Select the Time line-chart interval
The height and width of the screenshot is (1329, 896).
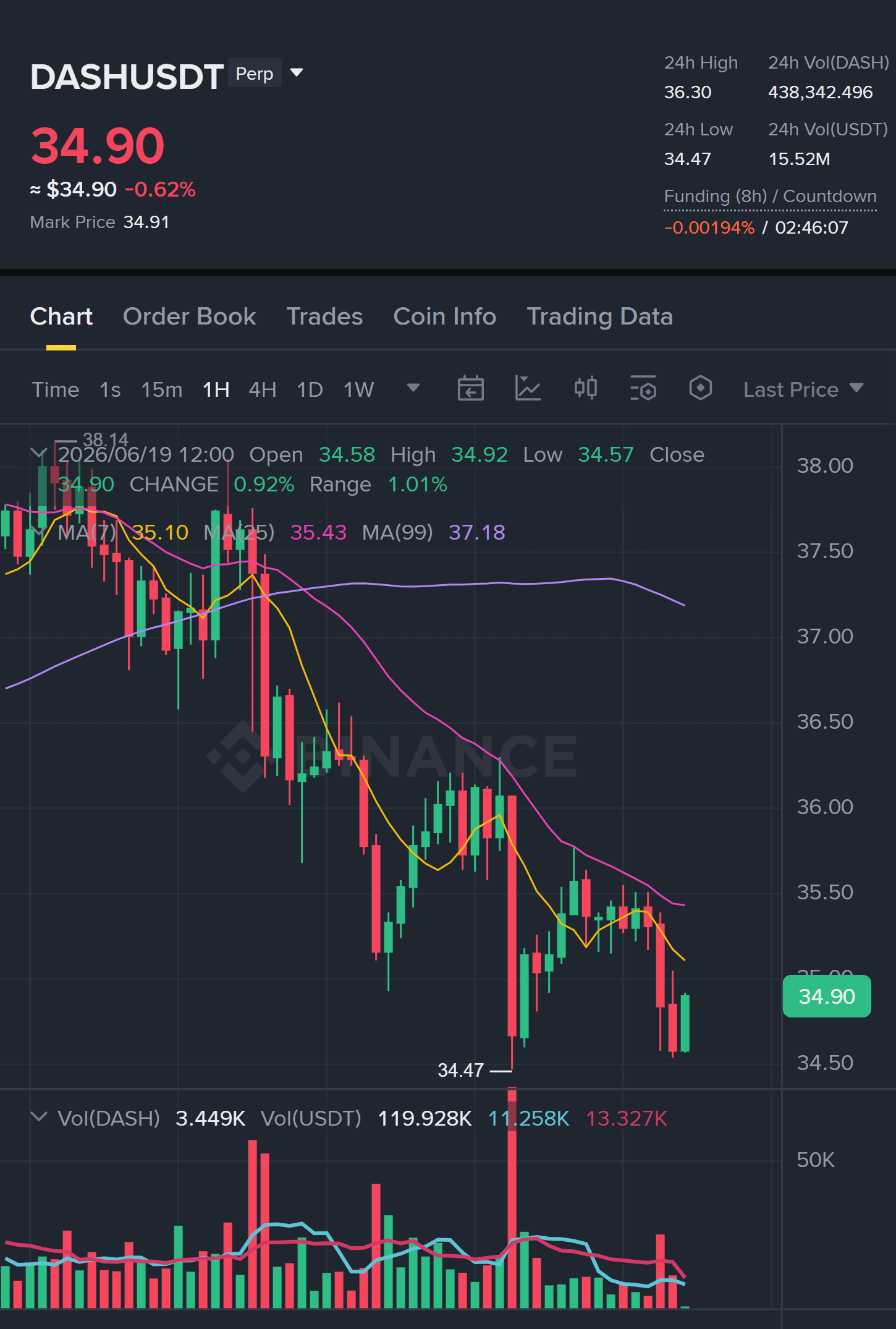click(x=56, y=389)
